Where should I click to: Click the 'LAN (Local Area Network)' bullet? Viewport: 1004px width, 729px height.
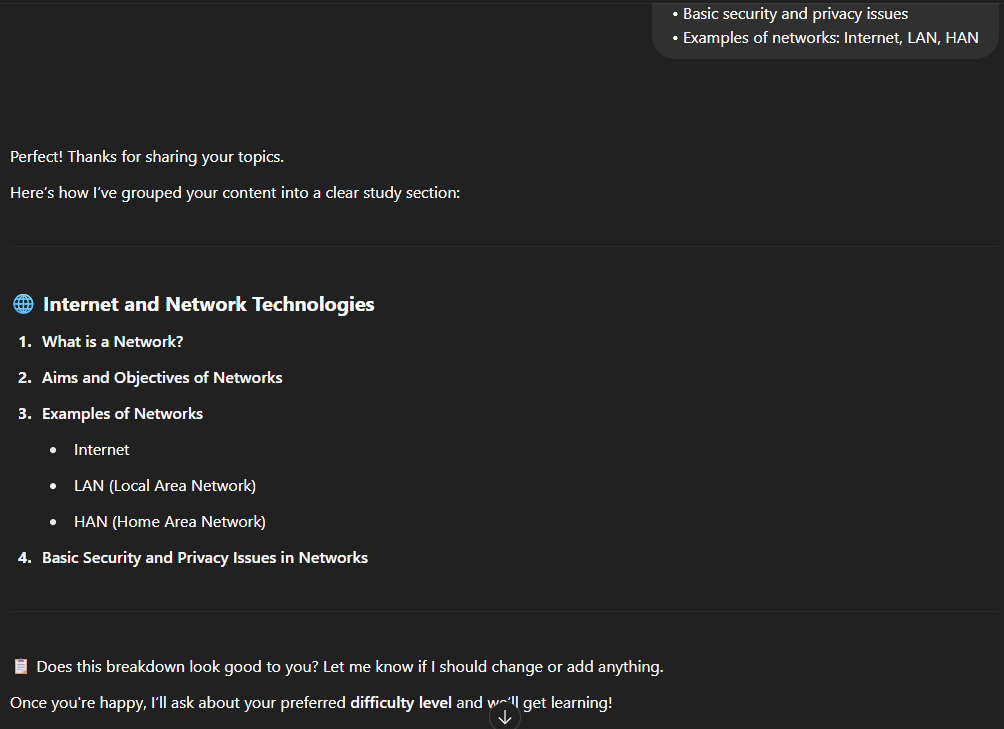click(x=165, y=486)
